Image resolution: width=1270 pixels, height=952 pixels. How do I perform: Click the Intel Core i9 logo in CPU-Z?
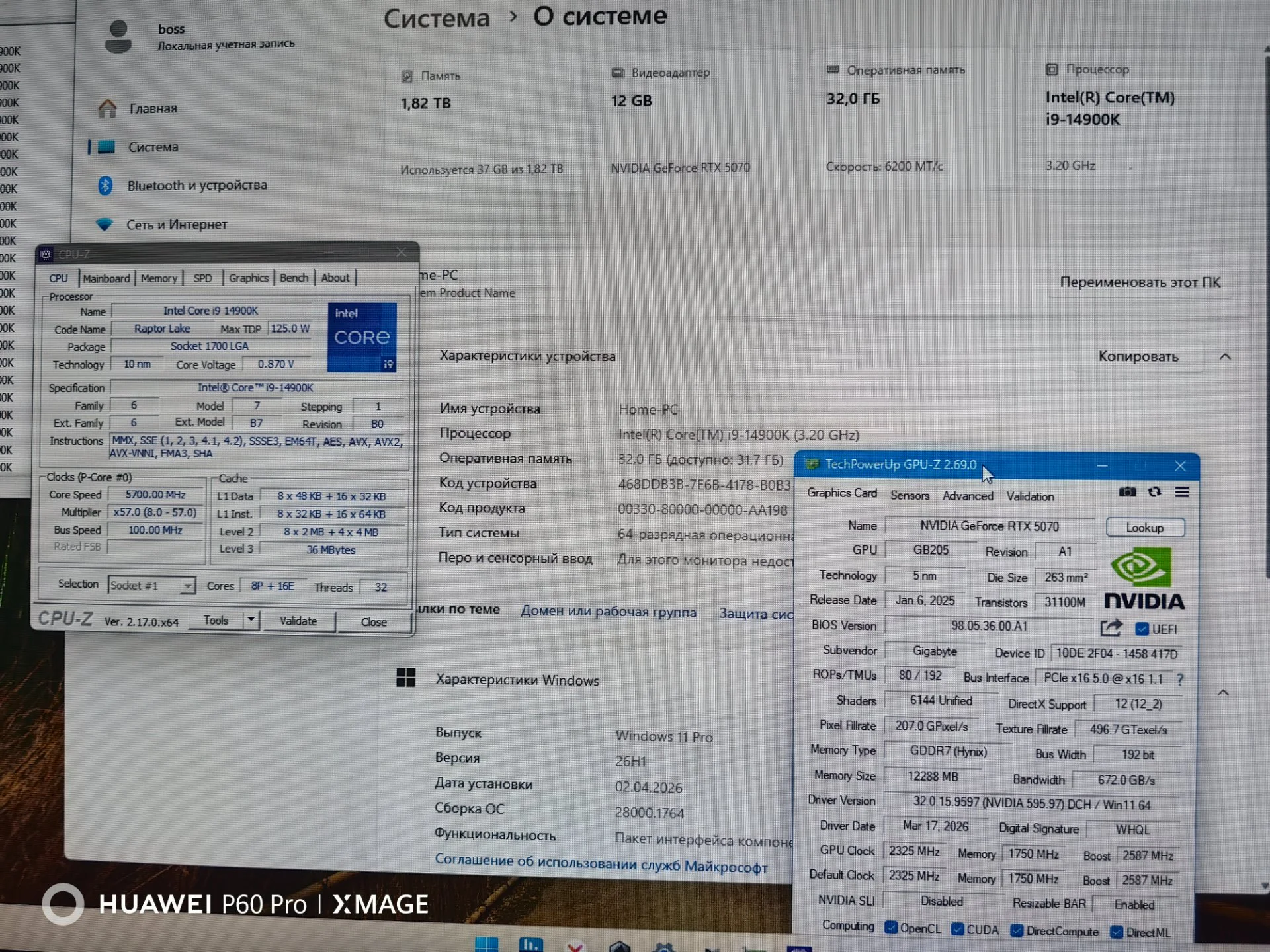362,337
